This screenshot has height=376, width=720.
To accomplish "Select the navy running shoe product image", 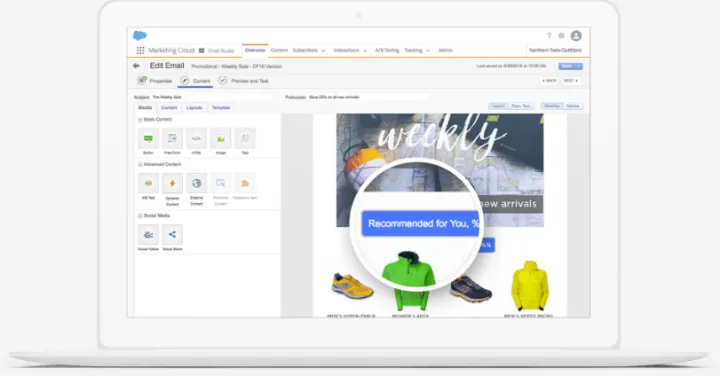I will point(471,288).
